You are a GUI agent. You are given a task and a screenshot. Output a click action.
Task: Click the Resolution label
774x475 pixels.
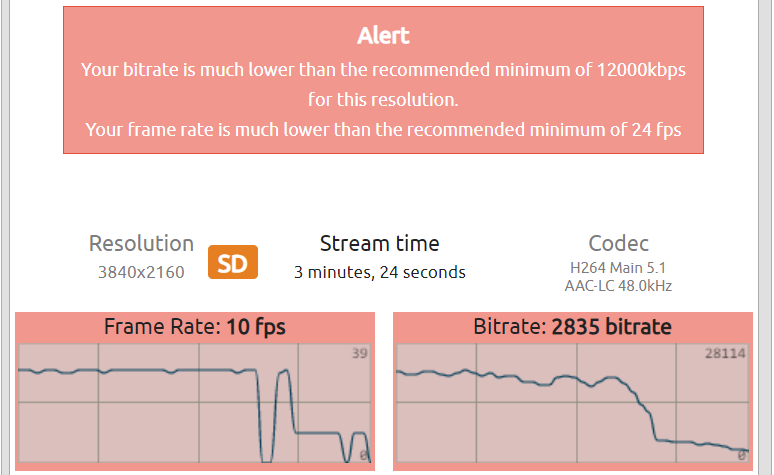click(141, 243)
